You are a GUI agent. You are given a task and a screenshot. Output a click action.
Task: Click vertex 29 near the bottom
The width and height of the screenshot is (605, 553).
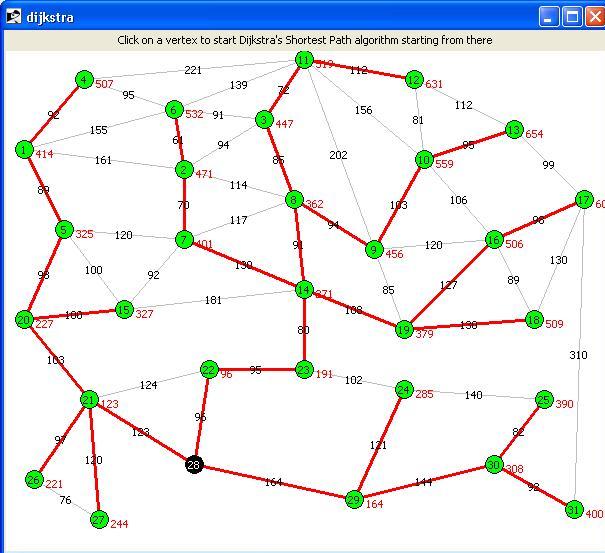(x=354, y=500)
